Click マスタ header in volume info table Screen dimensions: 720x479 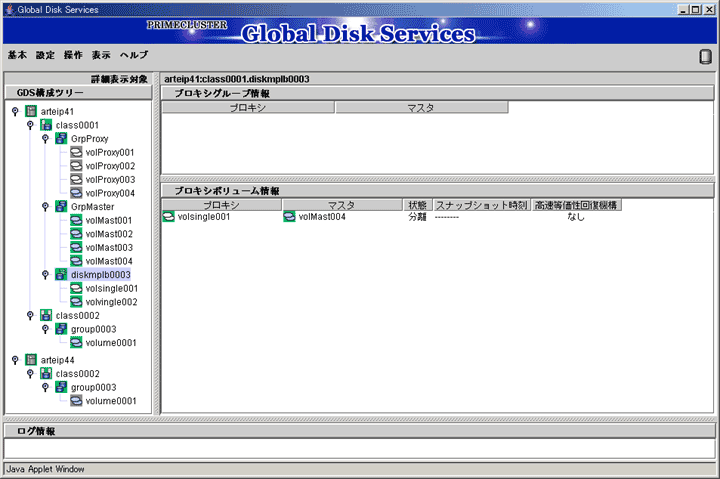pos(342,205)
